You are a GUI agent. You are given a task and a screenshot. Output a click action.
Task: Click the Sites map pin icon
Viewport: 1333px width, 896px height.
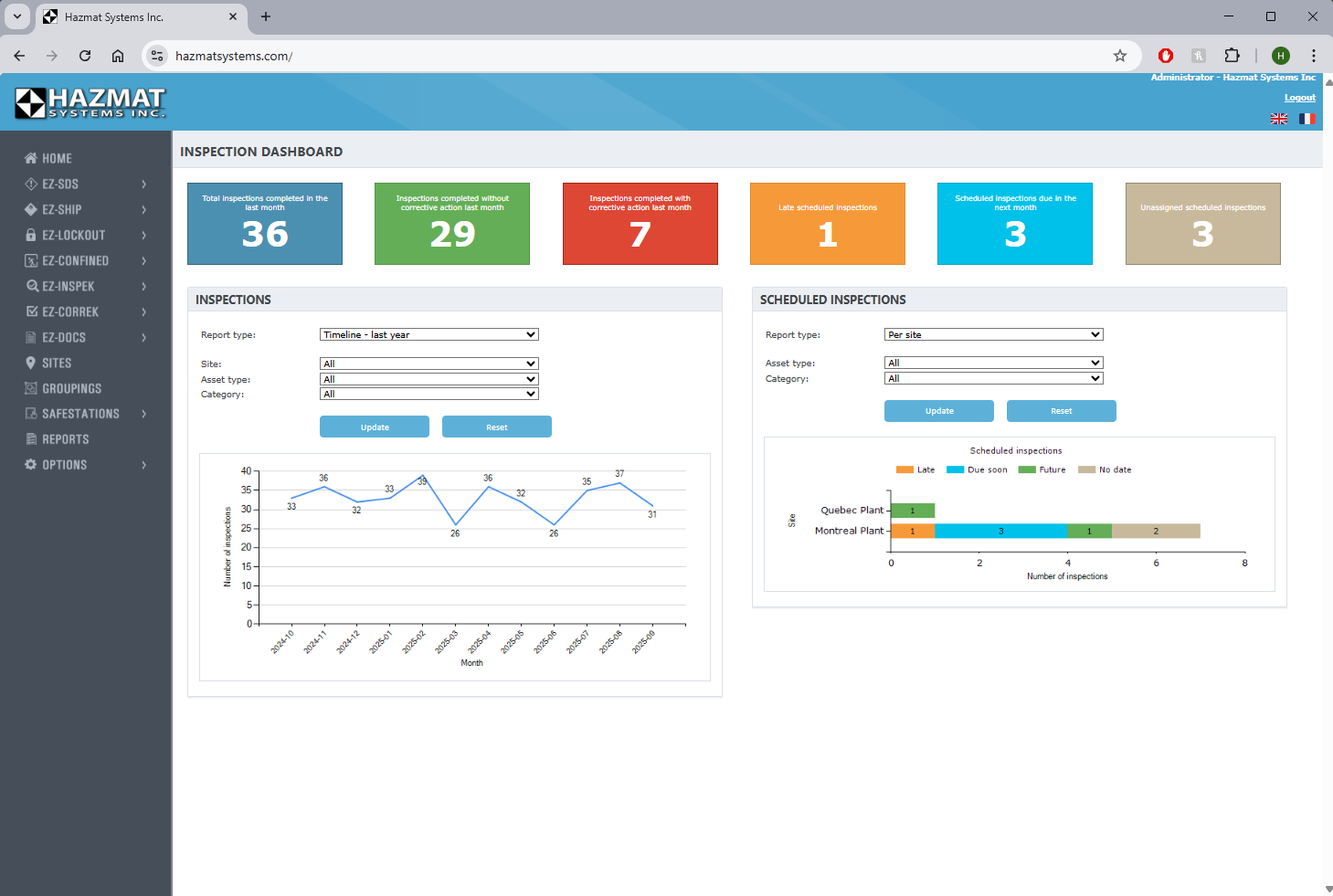tap(31, 363)
